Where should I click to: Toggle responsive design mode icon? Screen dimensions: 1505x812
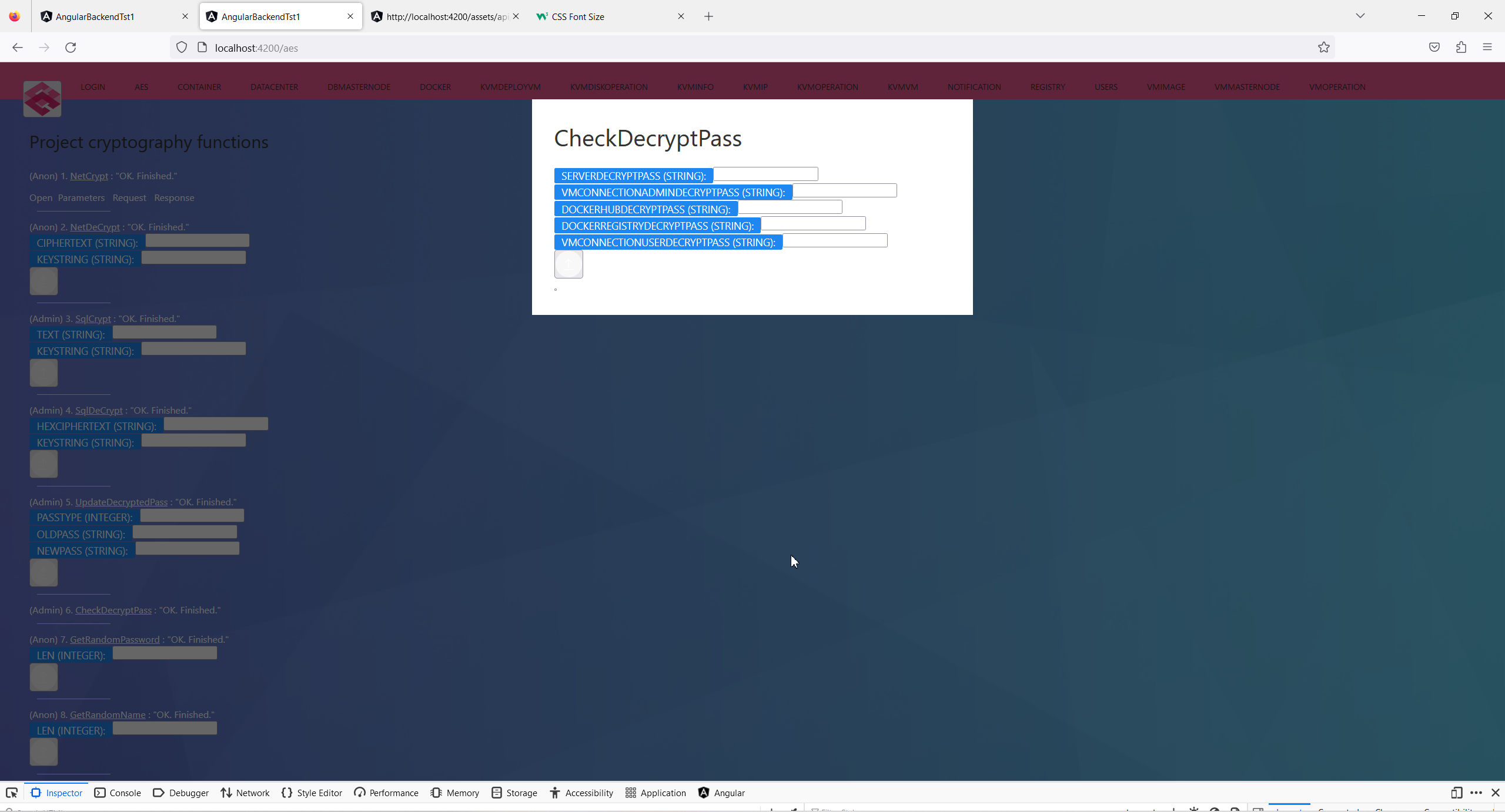[x=1456, y=793]
